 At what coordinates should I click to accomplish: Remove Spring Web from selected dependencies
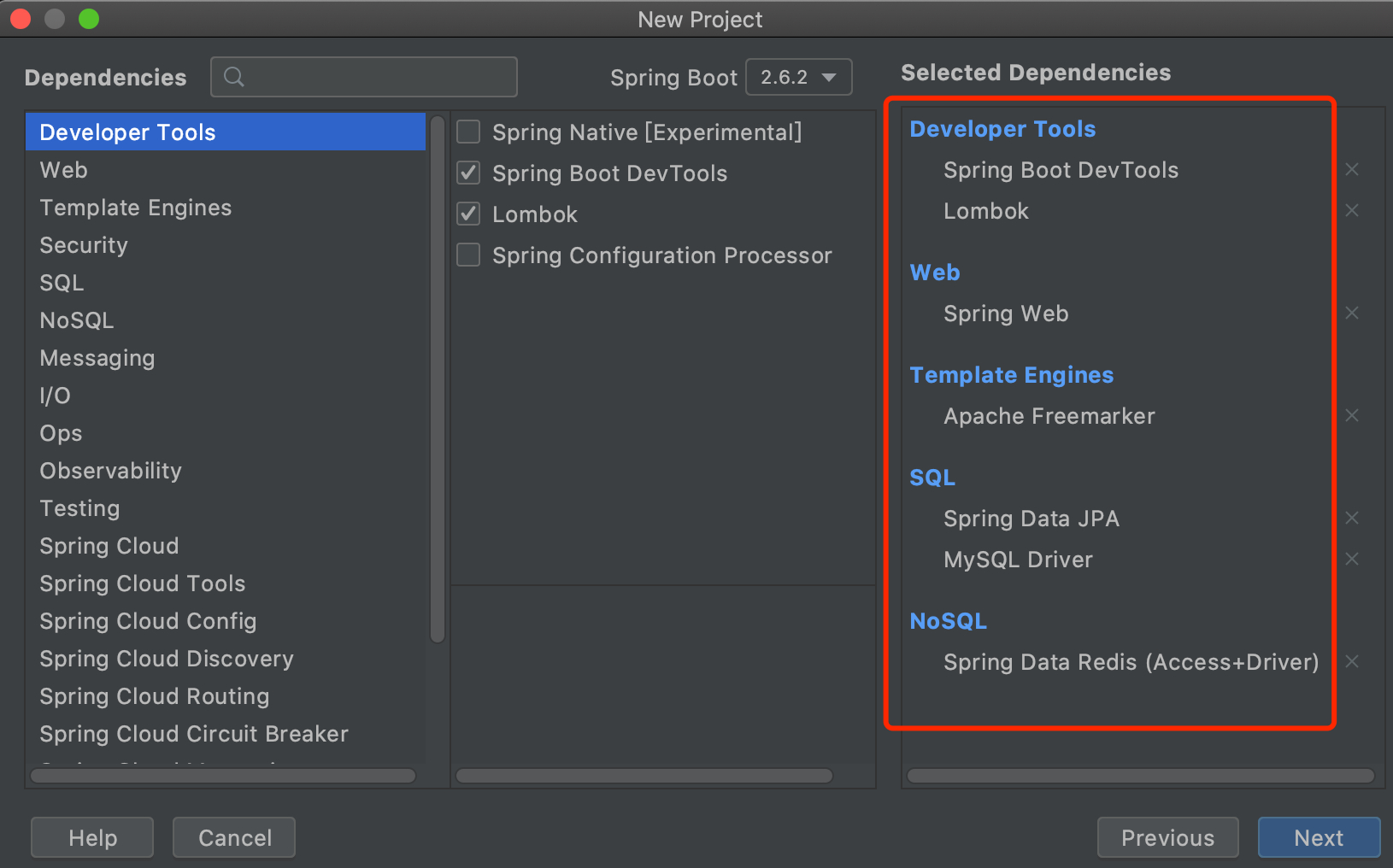(x=1352, y=313)
